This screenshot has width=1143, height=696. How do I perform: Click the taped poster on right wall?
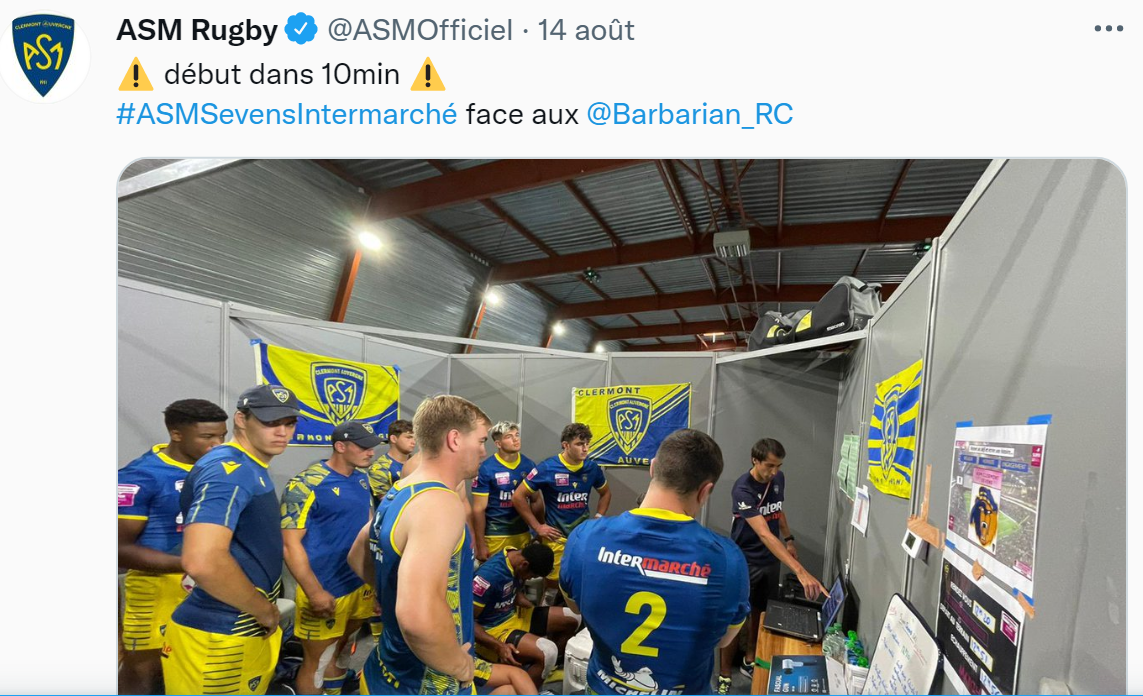[x=994, y=503]
